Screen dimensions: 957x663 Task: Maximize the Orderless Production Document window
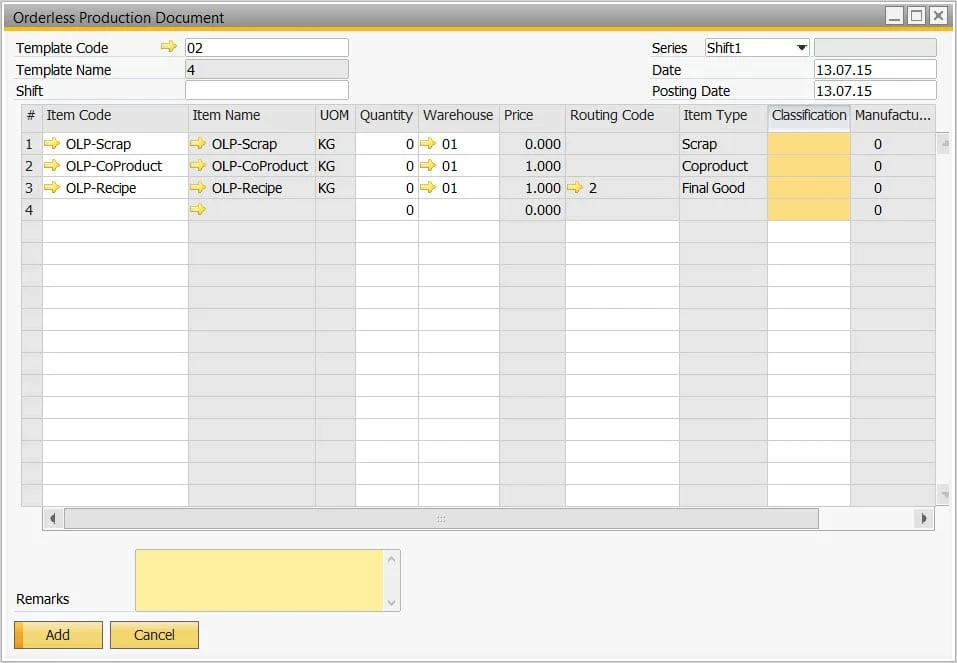916,15
